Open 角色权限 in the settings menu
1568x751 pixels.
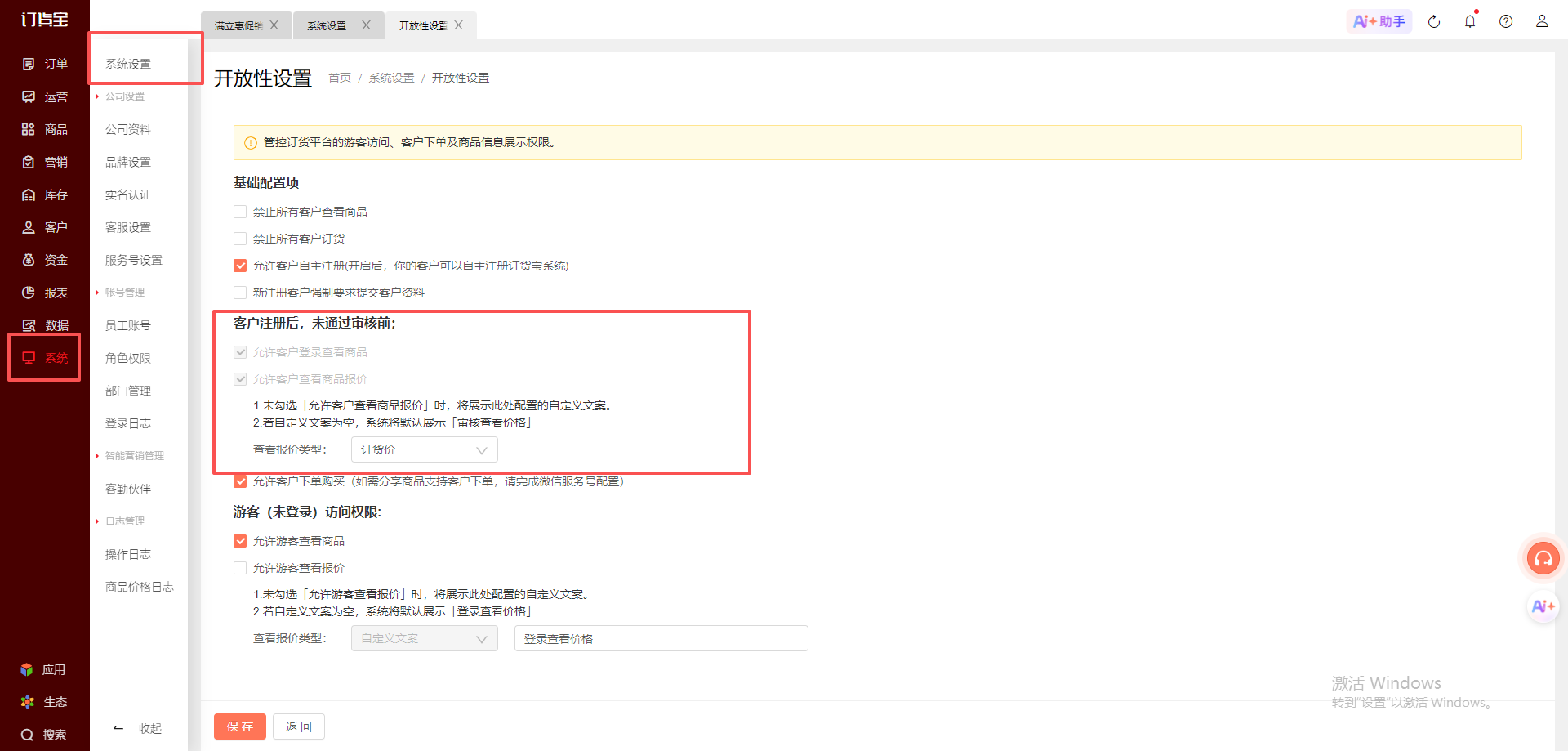(x=128, y=358)
